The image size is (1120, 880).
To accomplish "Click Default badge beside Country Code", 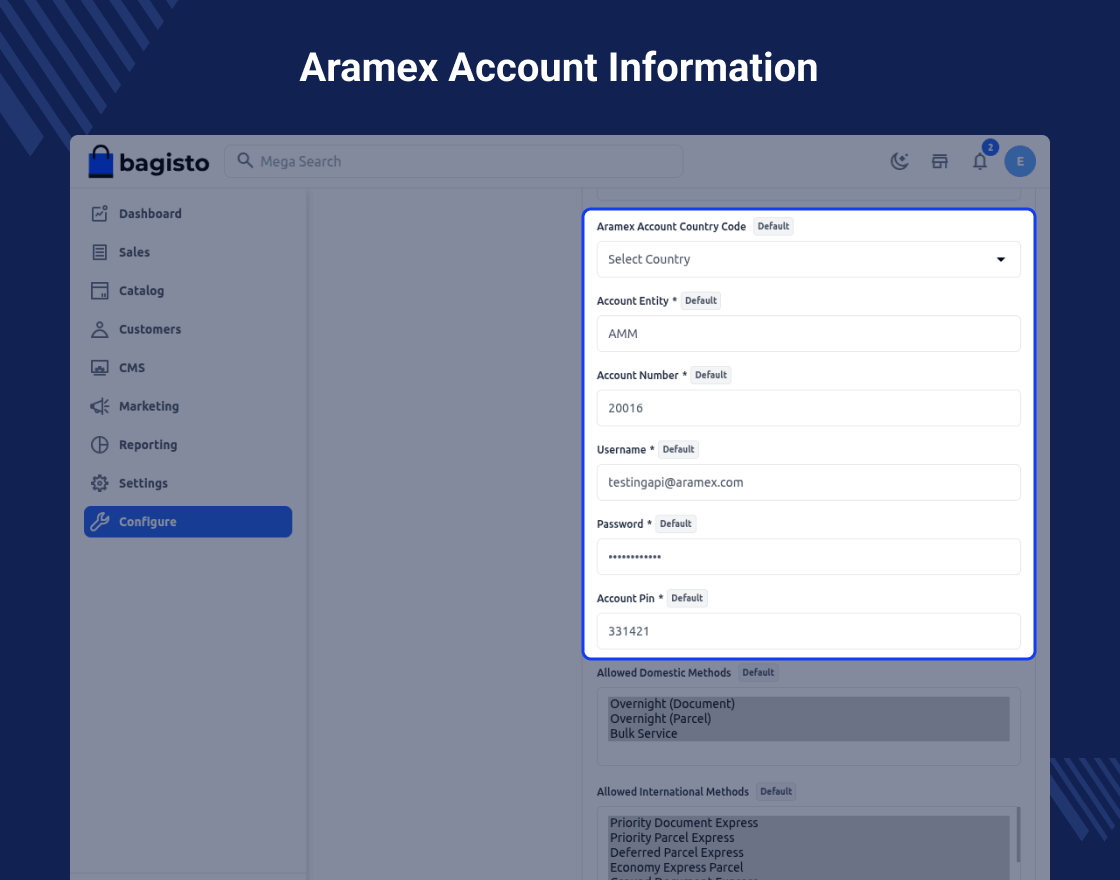I will (x=773, y=226).
